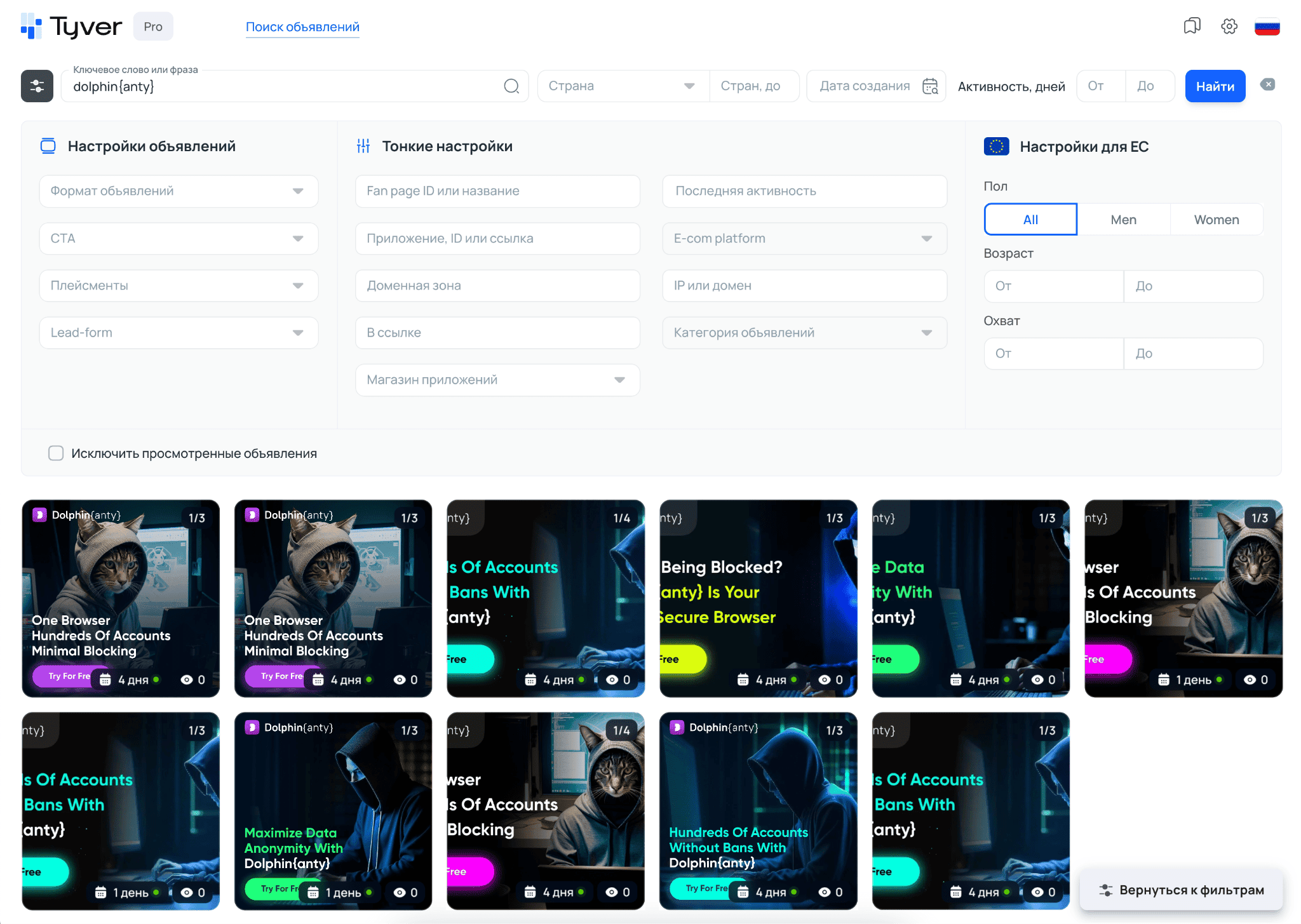Open 'Hundreds Of Accounts Without Bans' ad card
Image resolution: width=1301 pixels, height=924 pixels.
[758, 811]
